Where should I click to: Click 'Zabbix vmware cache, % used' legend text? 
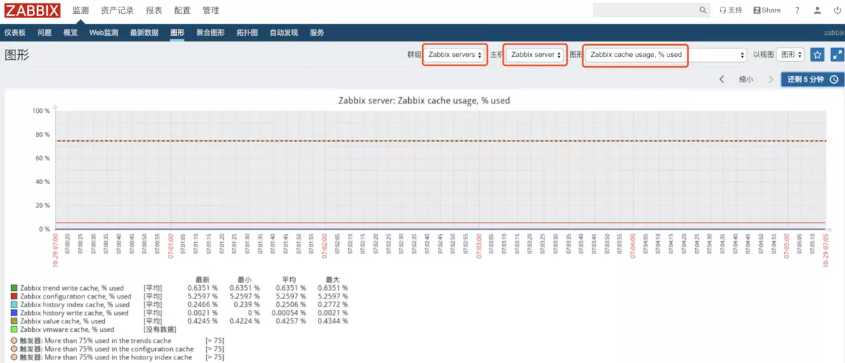(67, 329)
